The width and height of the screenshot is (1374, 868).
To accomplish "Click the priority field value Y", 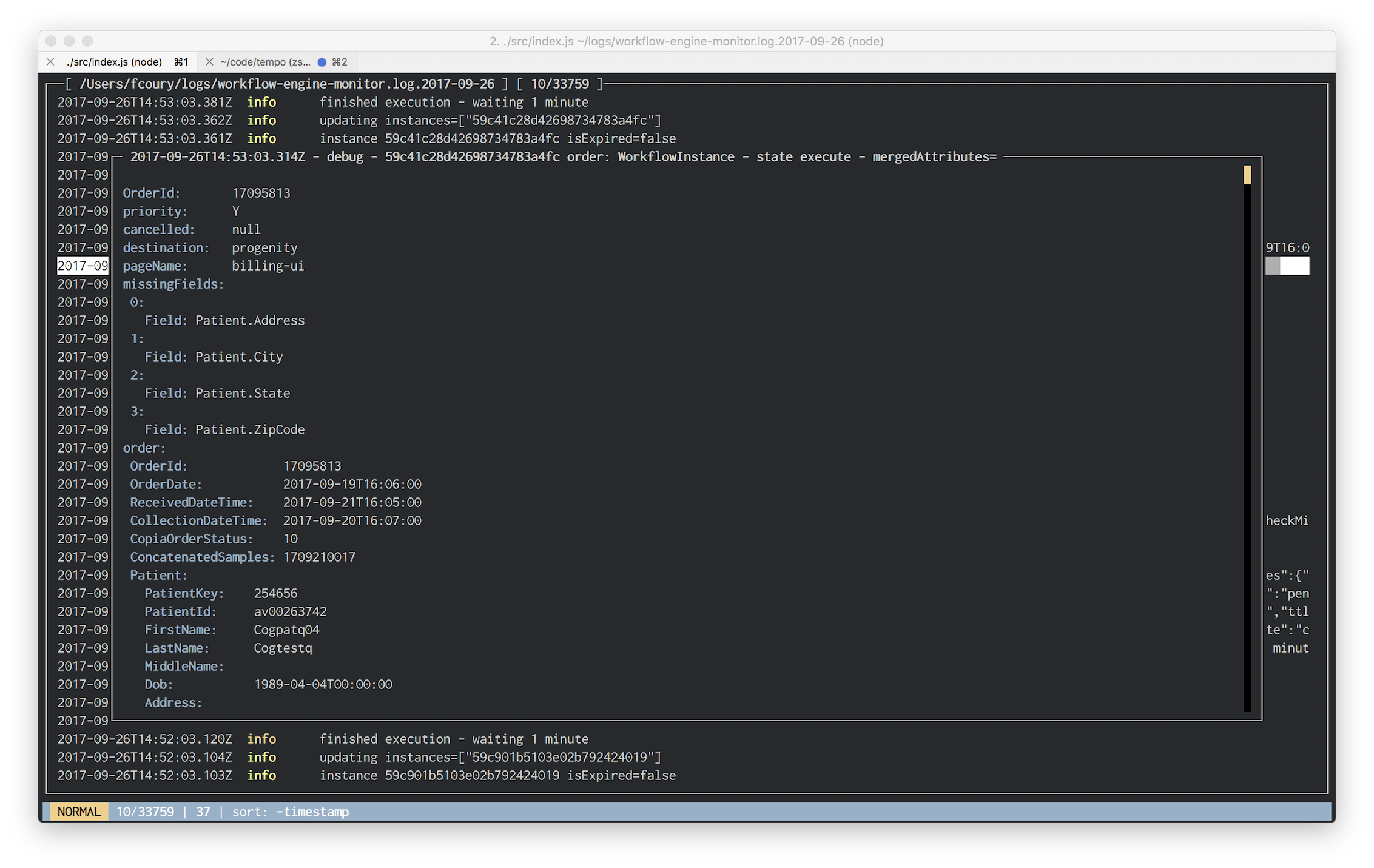I will click(235, 211).
